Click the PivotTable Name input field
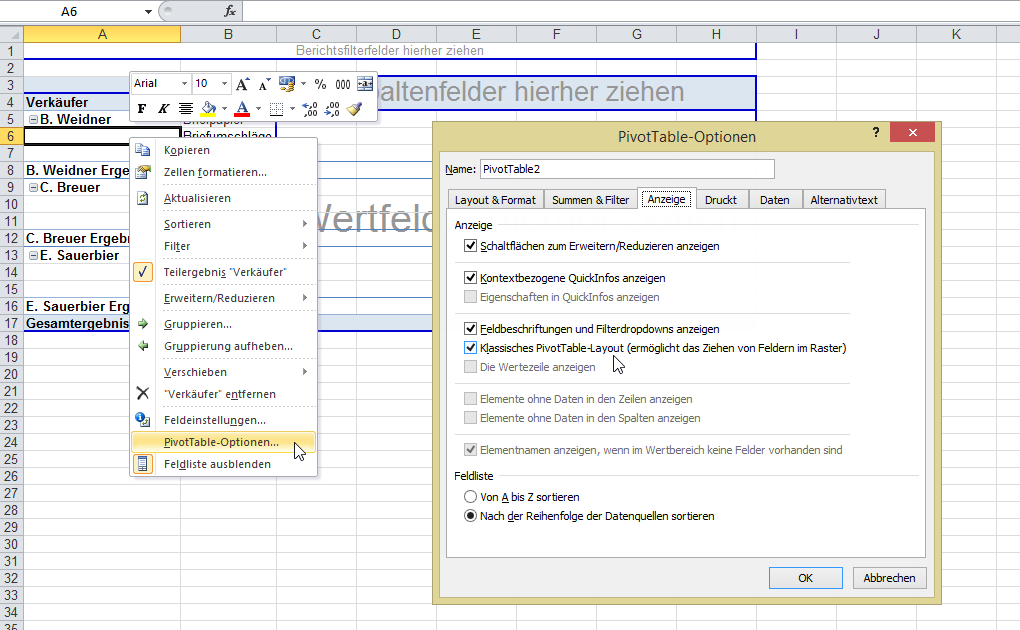Image resolution: width=1020 pixels, height=630 pixels. (627, 169)
